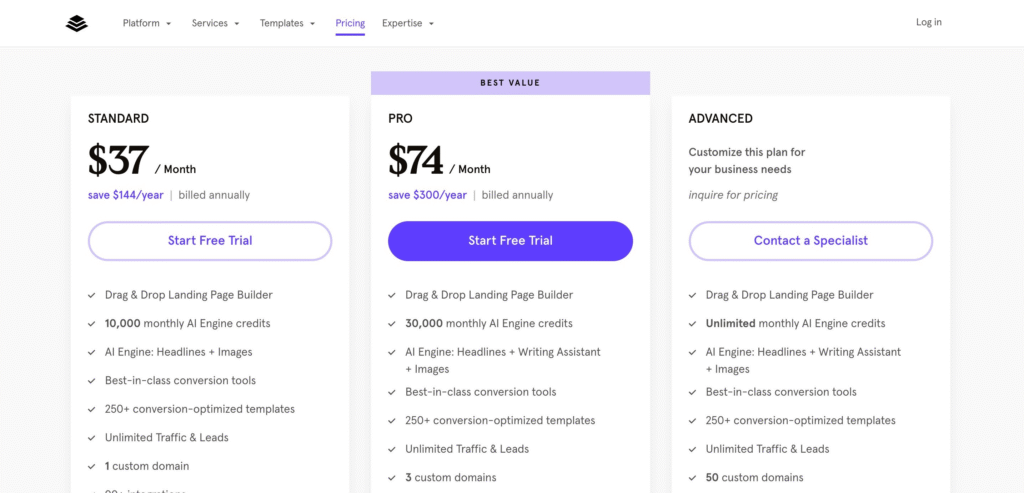The width and height of the screenshot is (1024, 493).
Task: Click checkmark beside Pro's 30,000 monthly credits
Action: pos(392,324)
